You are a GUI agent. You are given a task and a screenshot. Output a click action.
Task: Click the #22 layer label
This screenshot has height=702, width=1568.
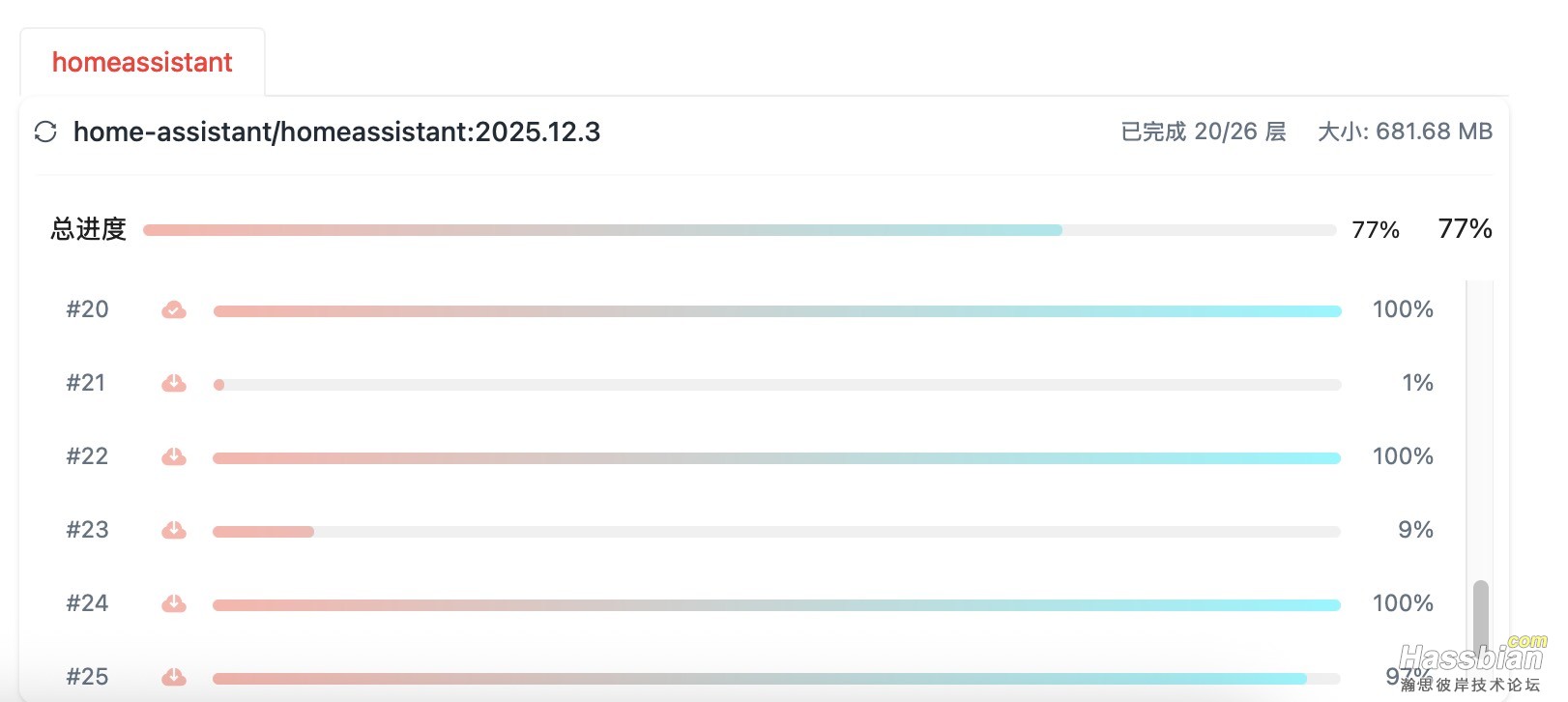pyautogui.click(x=87, y=456)
